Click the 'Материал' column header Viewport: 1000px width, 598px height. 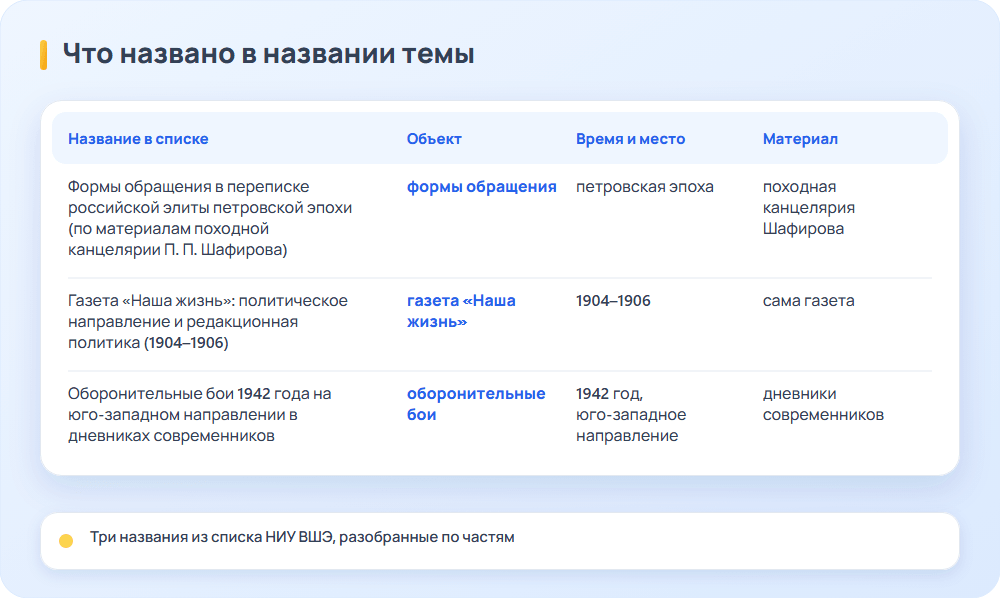pos(800,139)
